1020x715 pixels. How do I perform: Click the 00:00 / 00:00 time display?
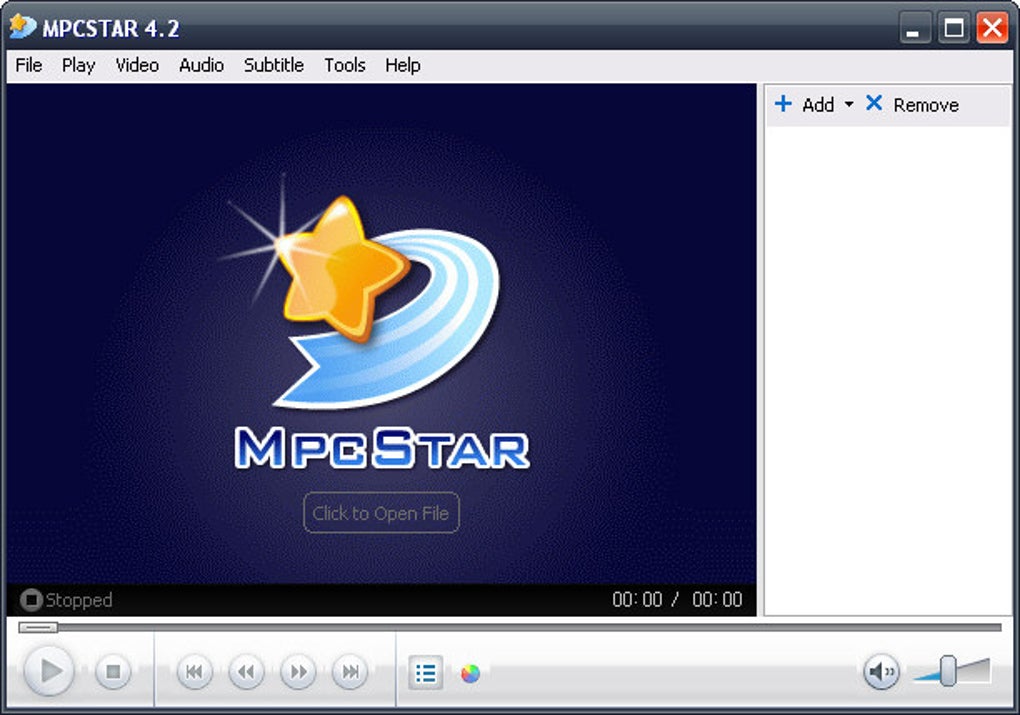point(677,599)
